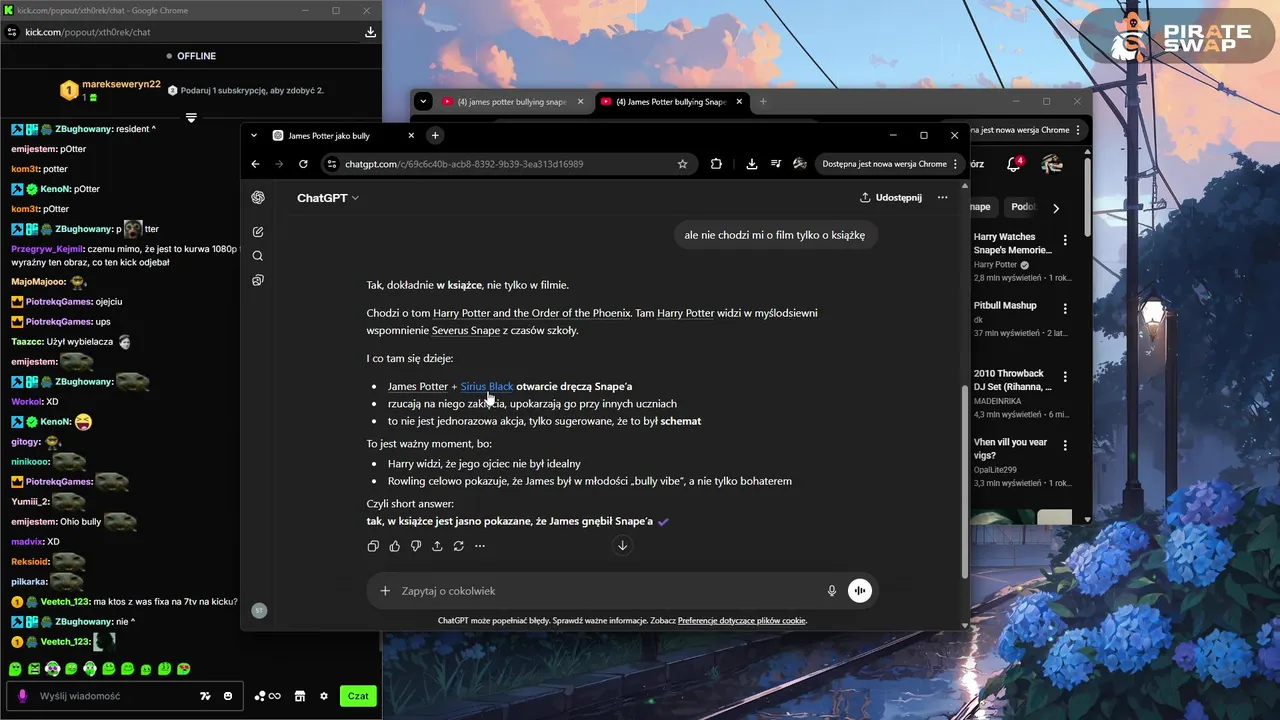The width and height of the screenshot is (1280, 720).
Task: Open search chats icon in ChatGPT sidebar
Action: [258, 256]
